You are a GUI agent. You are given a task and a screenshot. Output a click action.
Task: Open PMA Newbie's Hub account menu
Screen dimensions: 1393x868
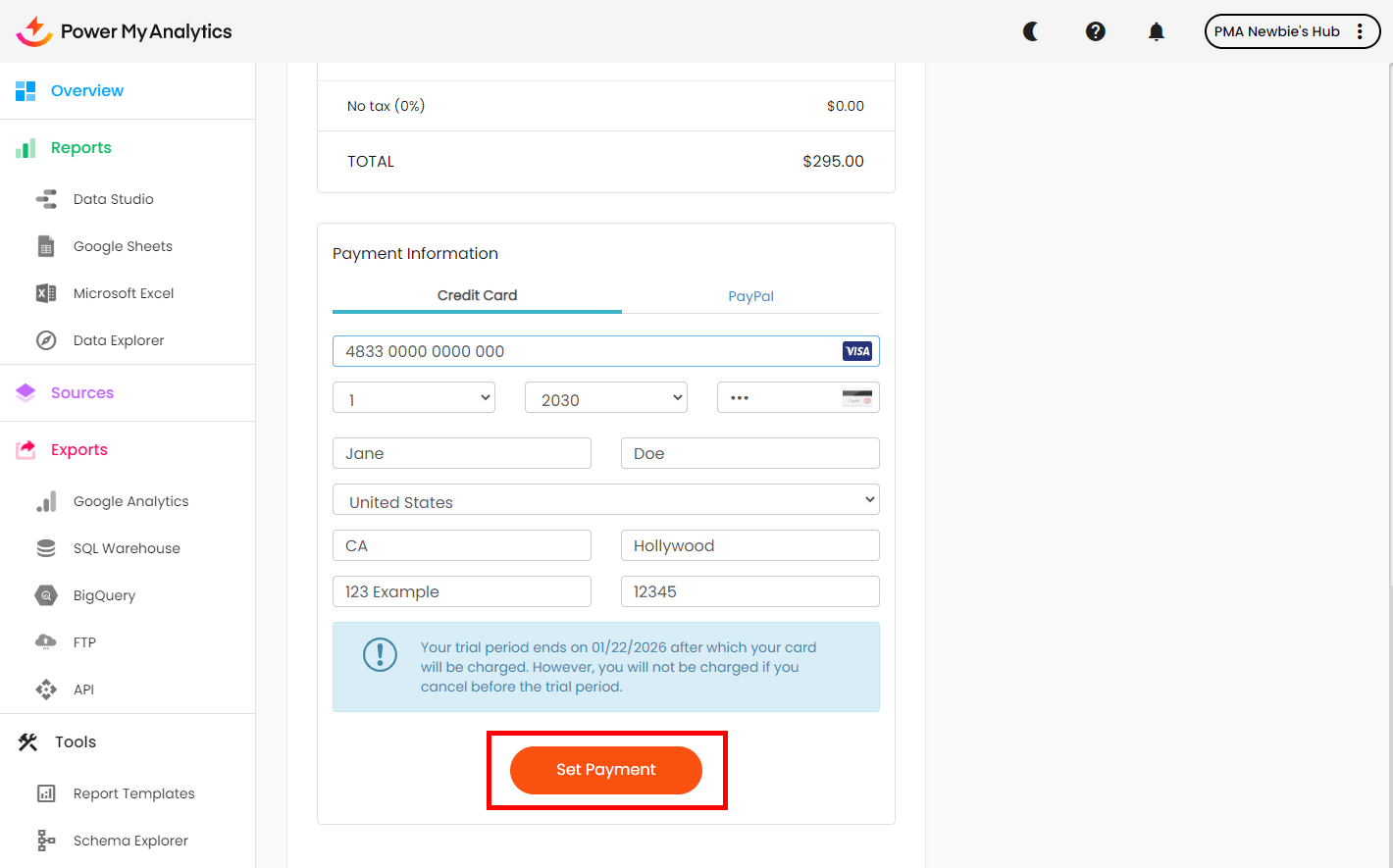(1291, 31)
